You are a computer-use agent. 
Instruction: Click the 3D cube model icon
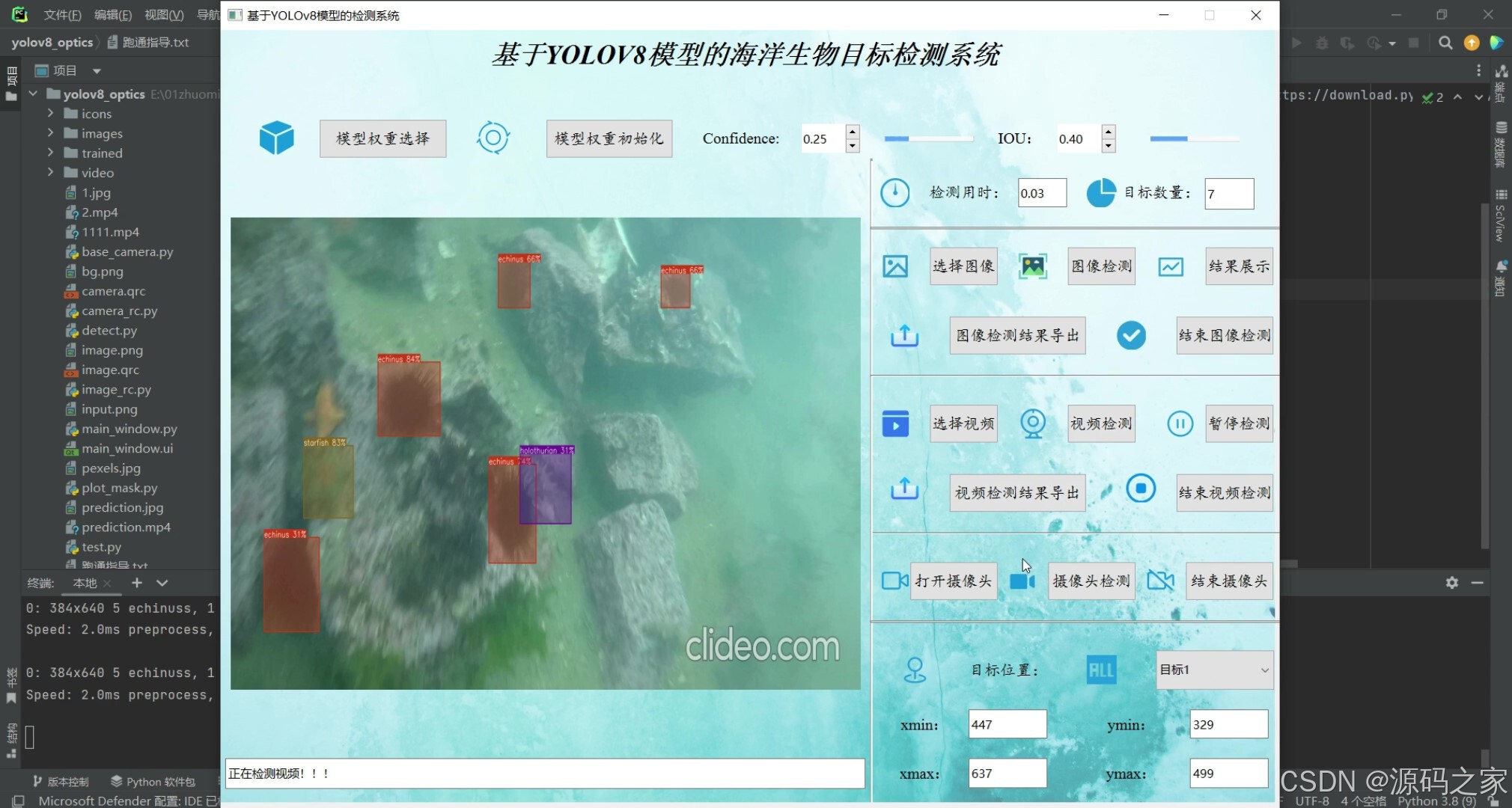[276, 137]
